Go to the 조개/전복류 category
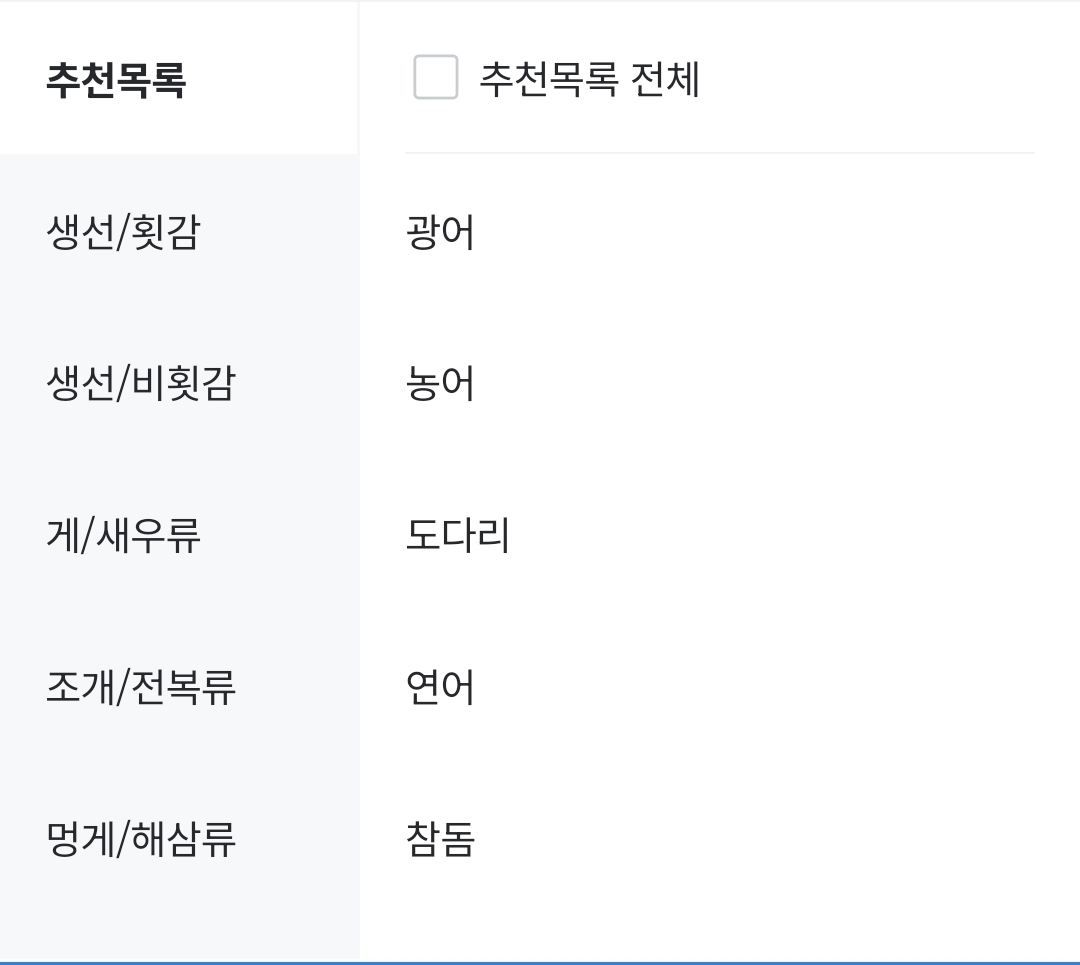 tap(179, 687)
